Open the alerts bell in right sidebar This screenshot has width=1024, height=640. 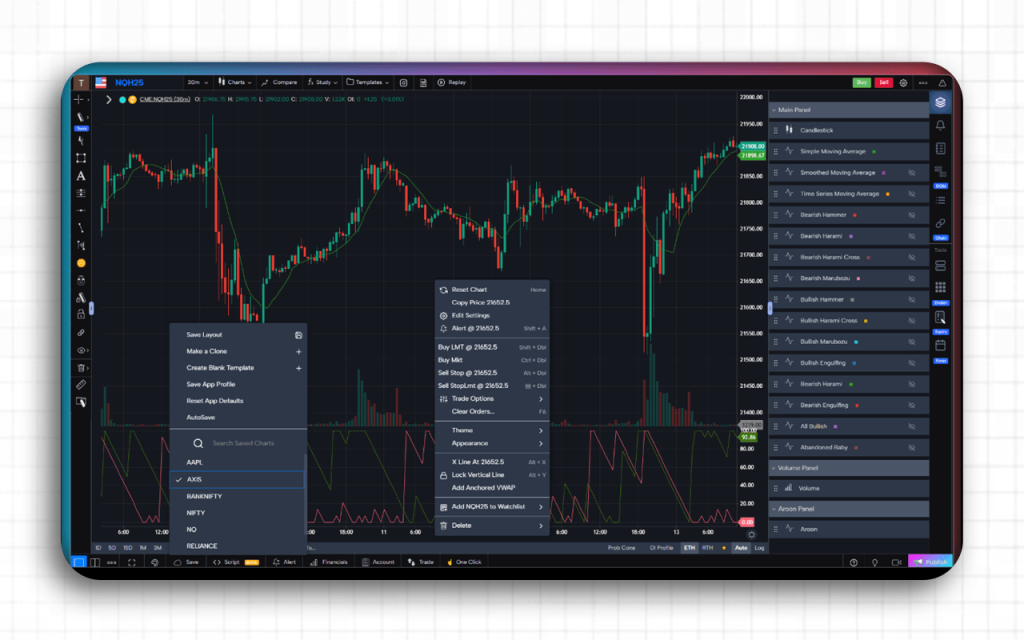coord(940,126)
